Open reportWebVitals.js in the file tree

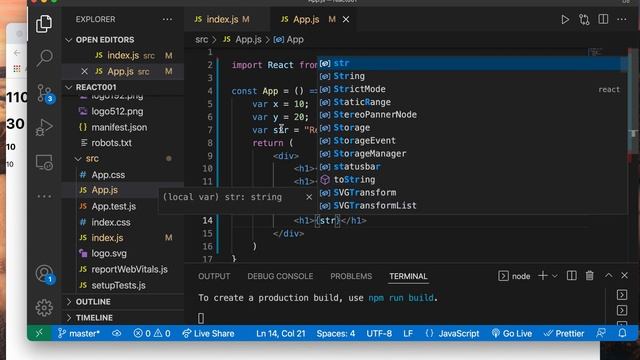coord(129,269)
